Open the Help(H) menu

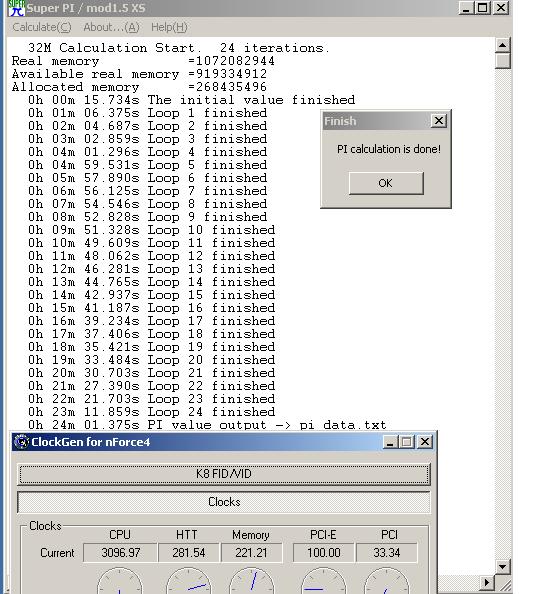[169, 27]
